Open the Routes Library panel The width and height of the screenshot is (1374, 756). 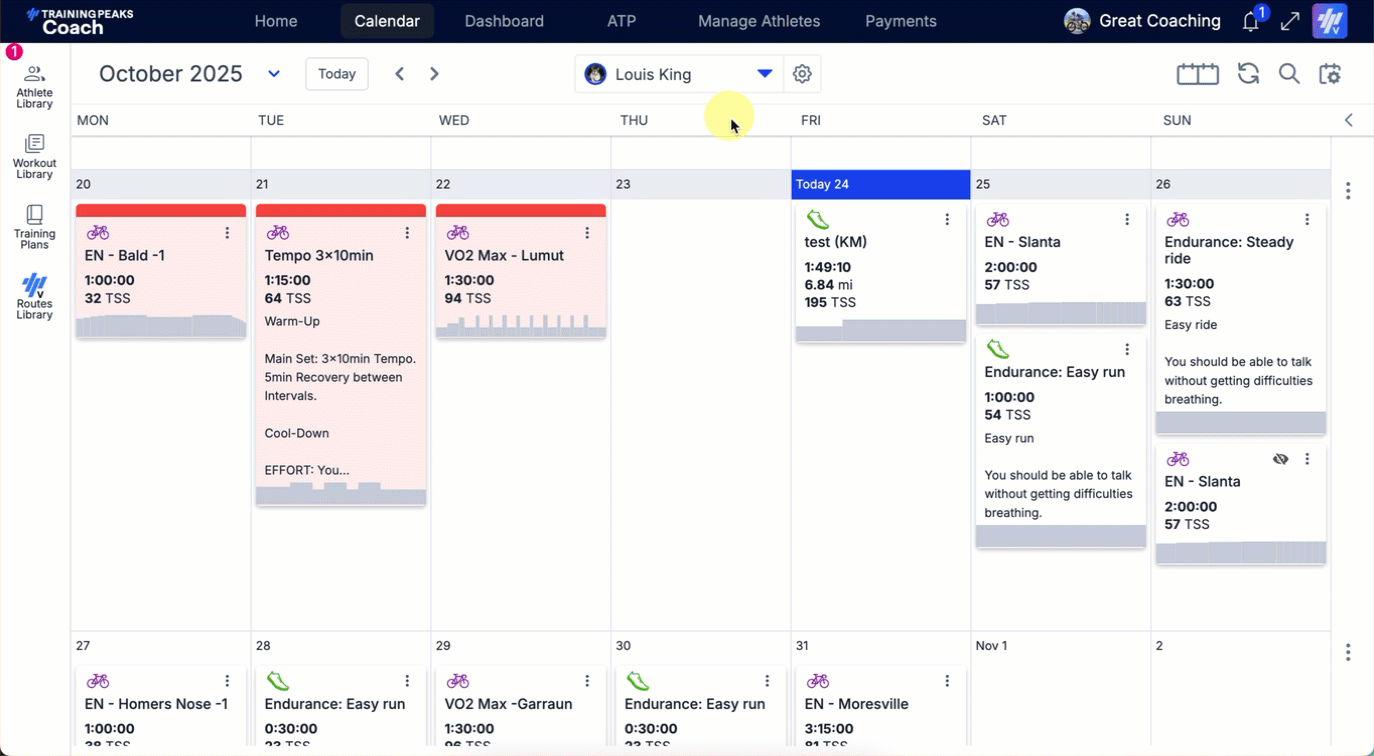[34, 297]
